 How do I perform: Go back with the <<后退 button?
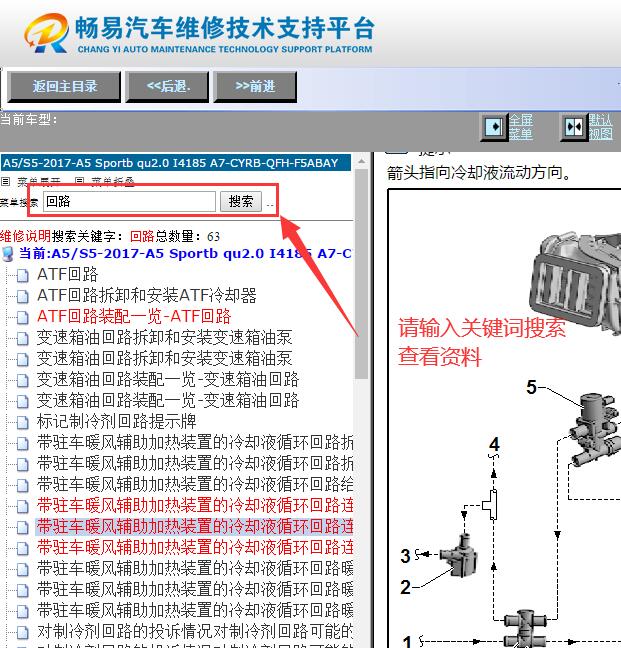click(x=167, y=86)
